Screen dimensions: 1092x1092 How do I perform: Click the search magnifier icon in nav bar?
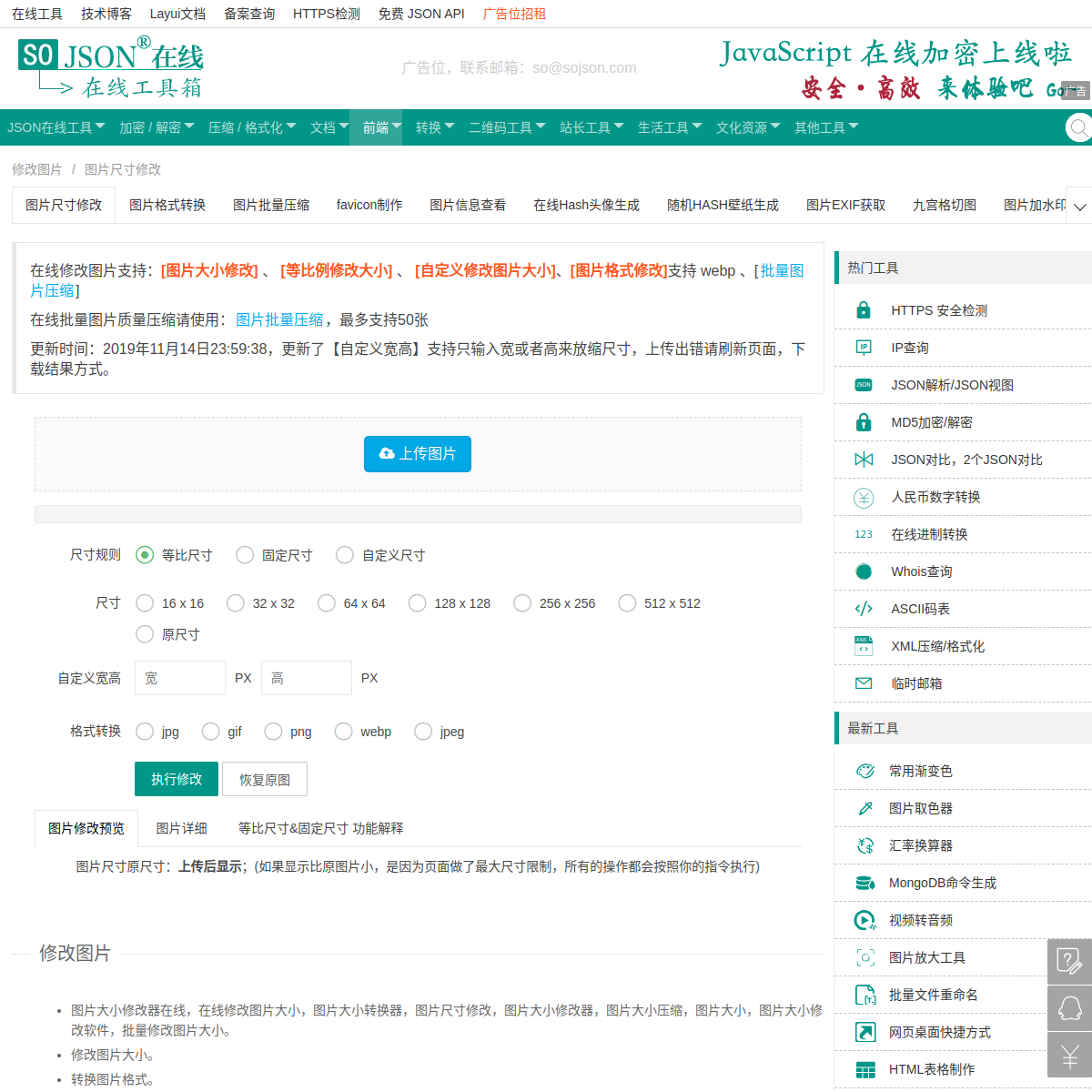(x=1079, y=127)
